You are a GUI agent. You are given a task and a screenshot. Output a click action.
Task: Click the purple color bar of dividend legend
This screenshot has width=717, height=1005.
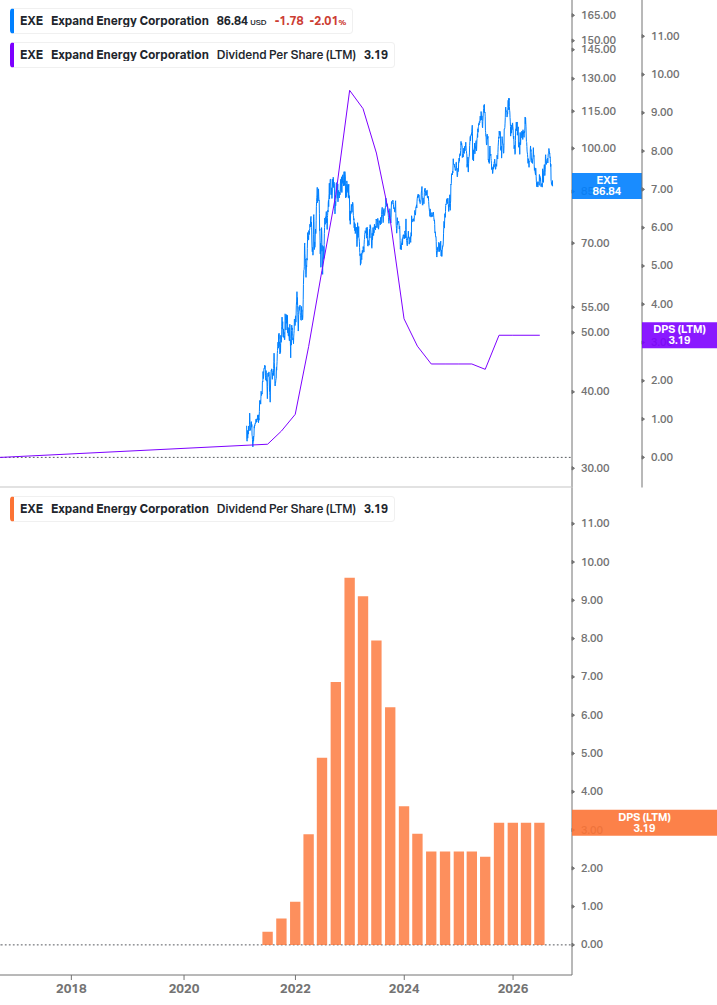pyautogui.click(x=12, y=55)
